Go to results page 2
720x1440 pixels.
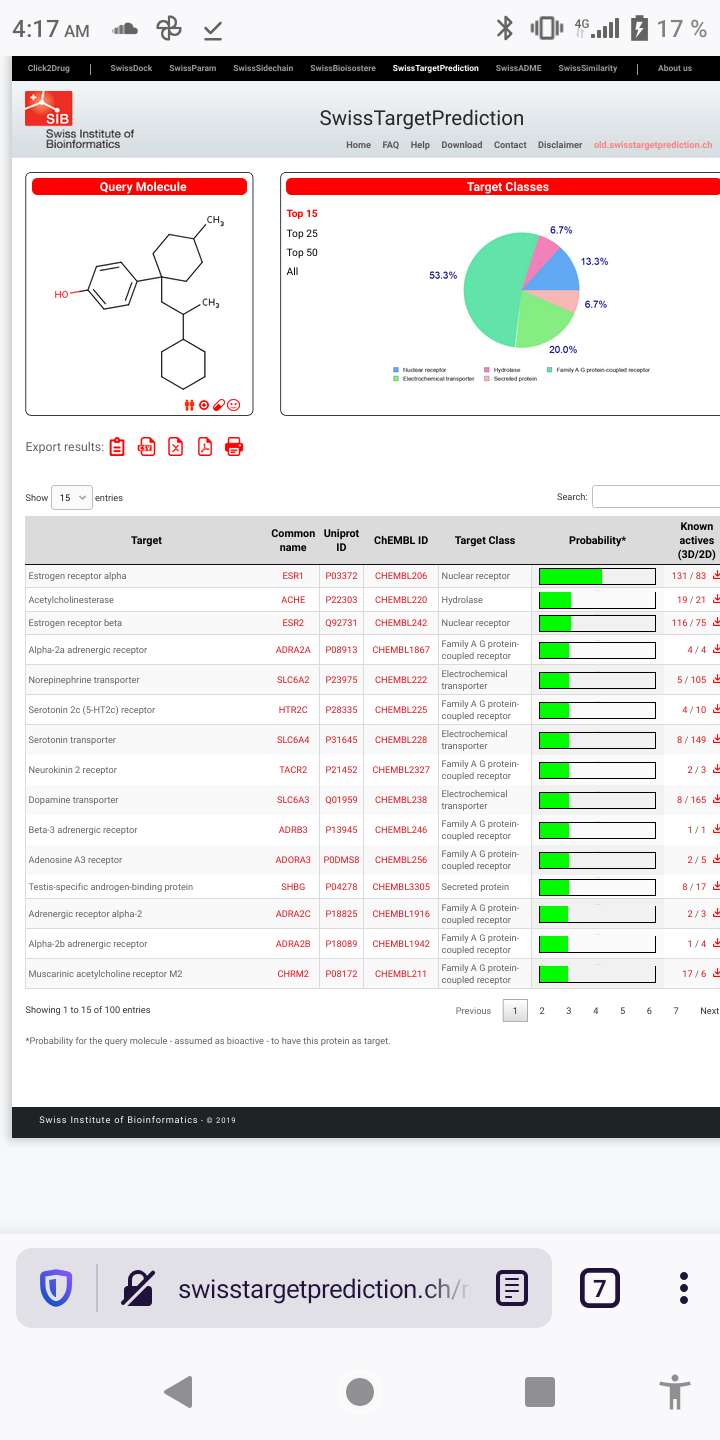click(x=542, y=1011)
